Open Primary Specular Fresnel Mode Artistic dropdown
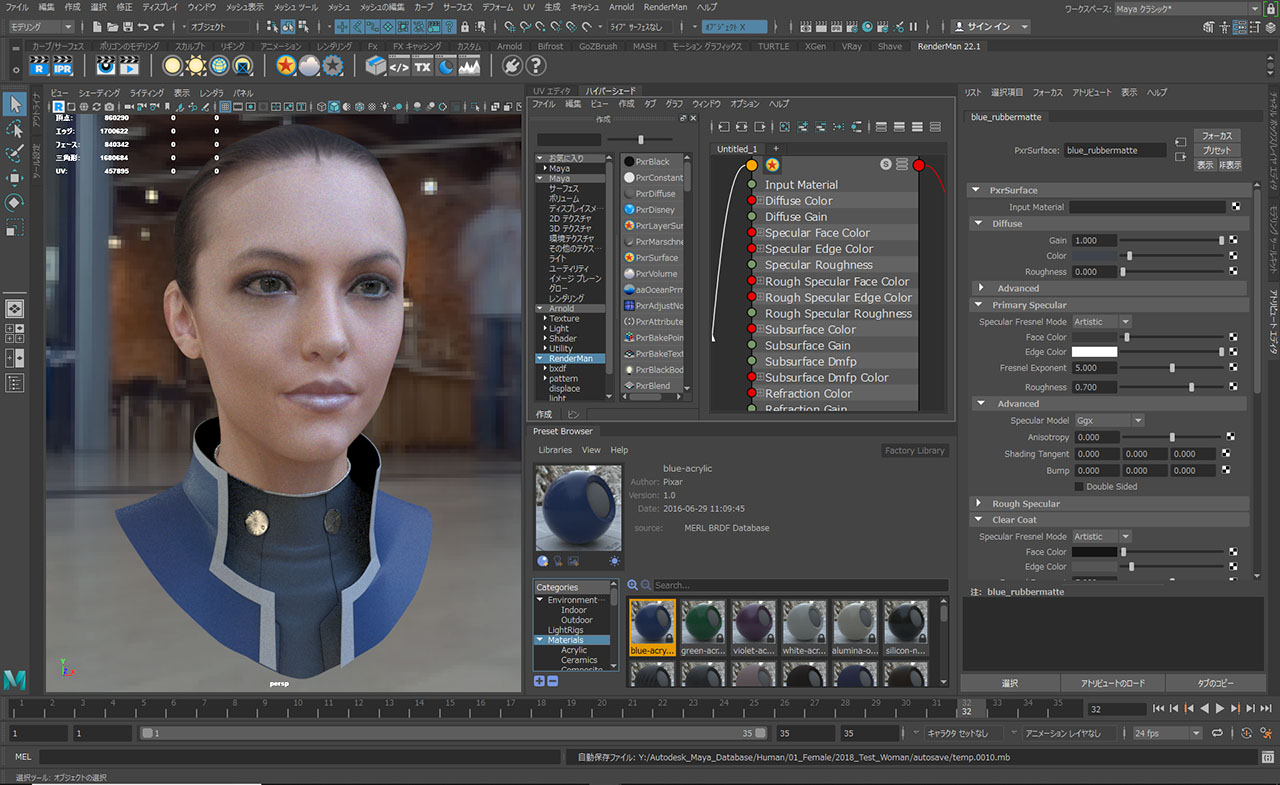Screen dimensions: 1280x785 coord(1101,321)
